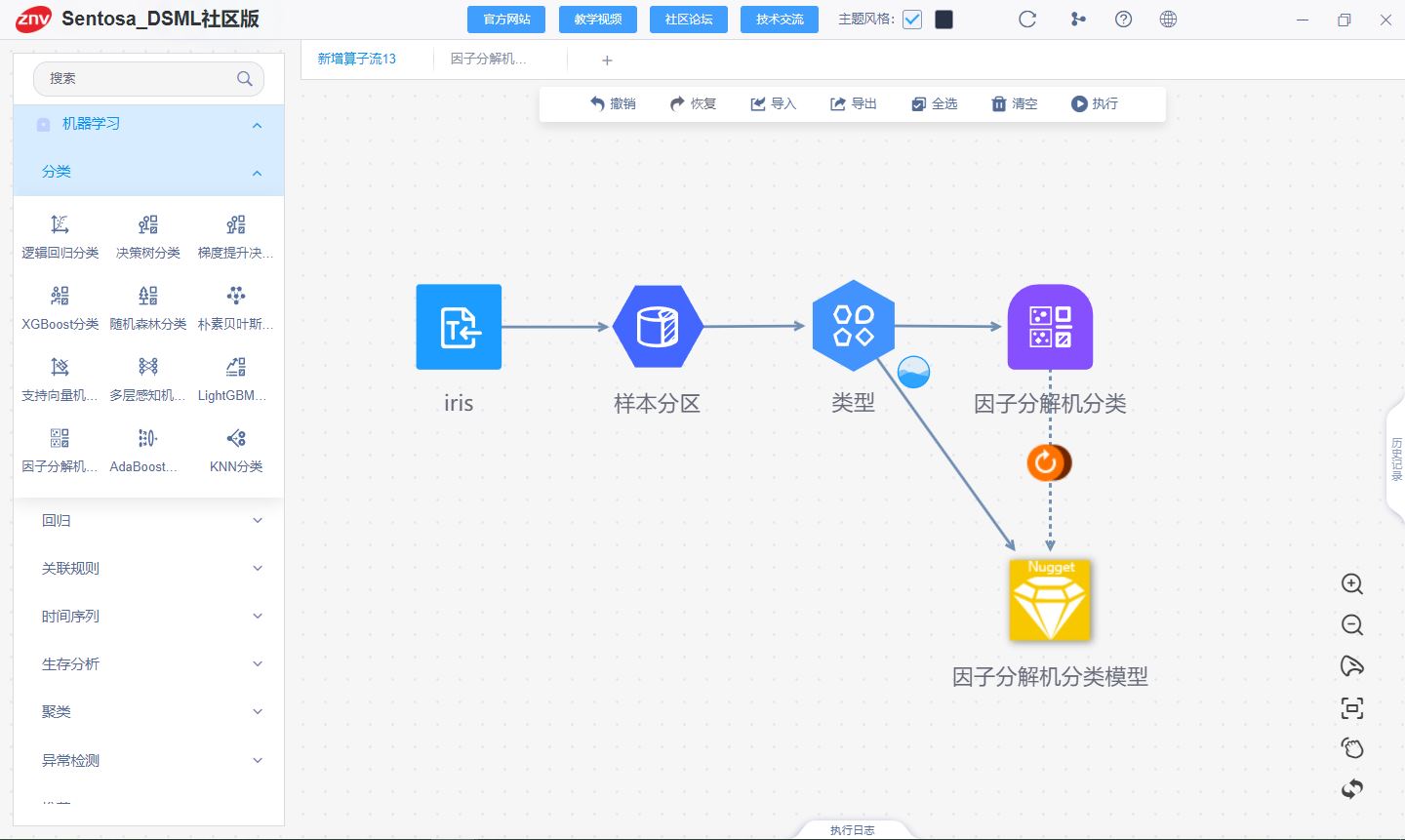Image resolution: width=1405 pixels, height=840 pixels.
Task: Click 撤销 undo in toolbar
Action: [x=613, y=103]
